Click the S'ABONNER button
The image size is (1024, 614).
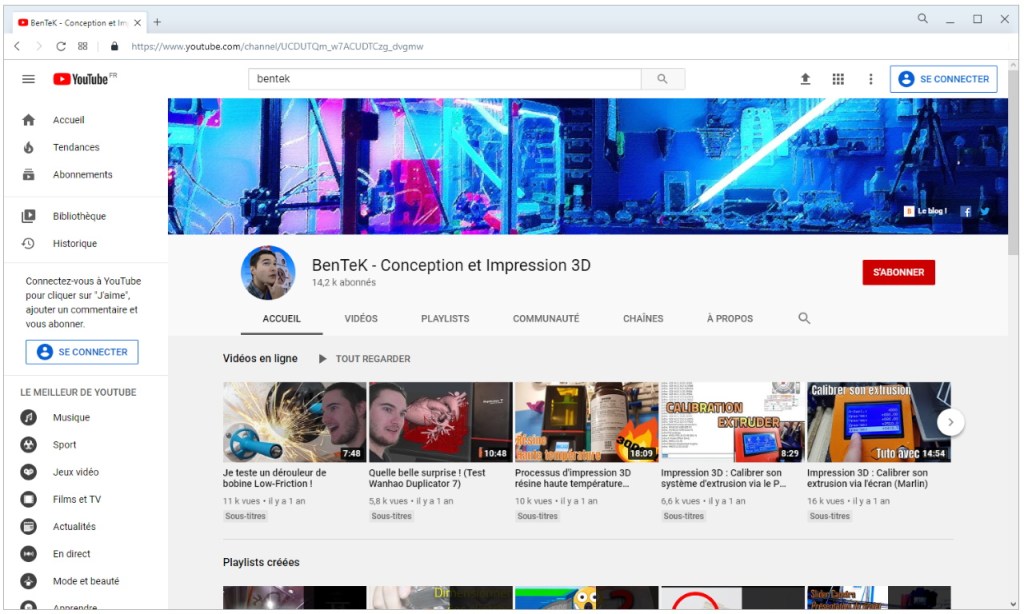pos(898,272)
